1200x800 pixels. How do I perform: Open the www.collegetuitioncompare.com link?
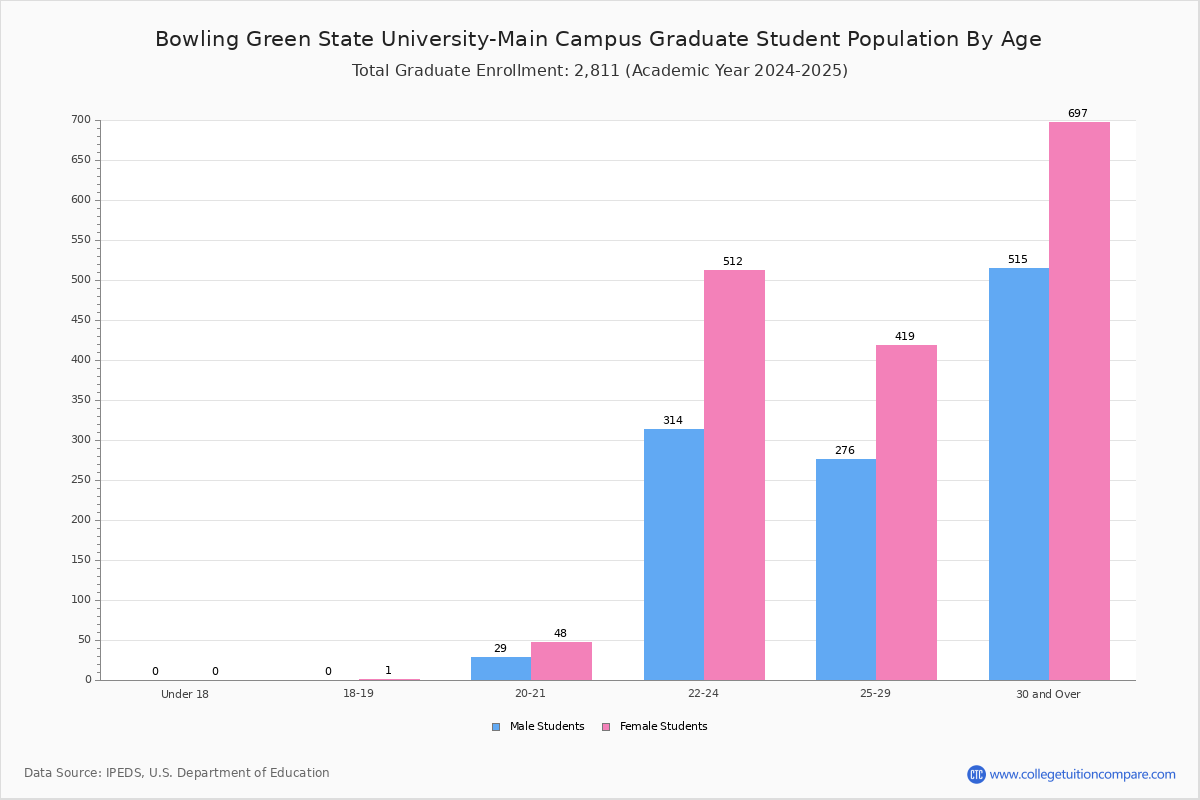point(1082,774)
